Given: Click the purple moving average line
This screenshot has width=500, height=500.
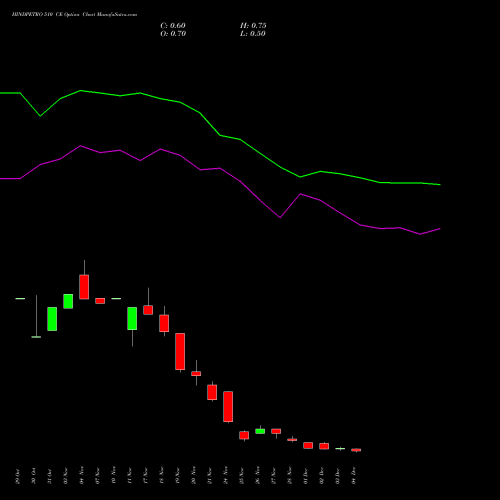Looking at the screenshot, I should [220, 168].
